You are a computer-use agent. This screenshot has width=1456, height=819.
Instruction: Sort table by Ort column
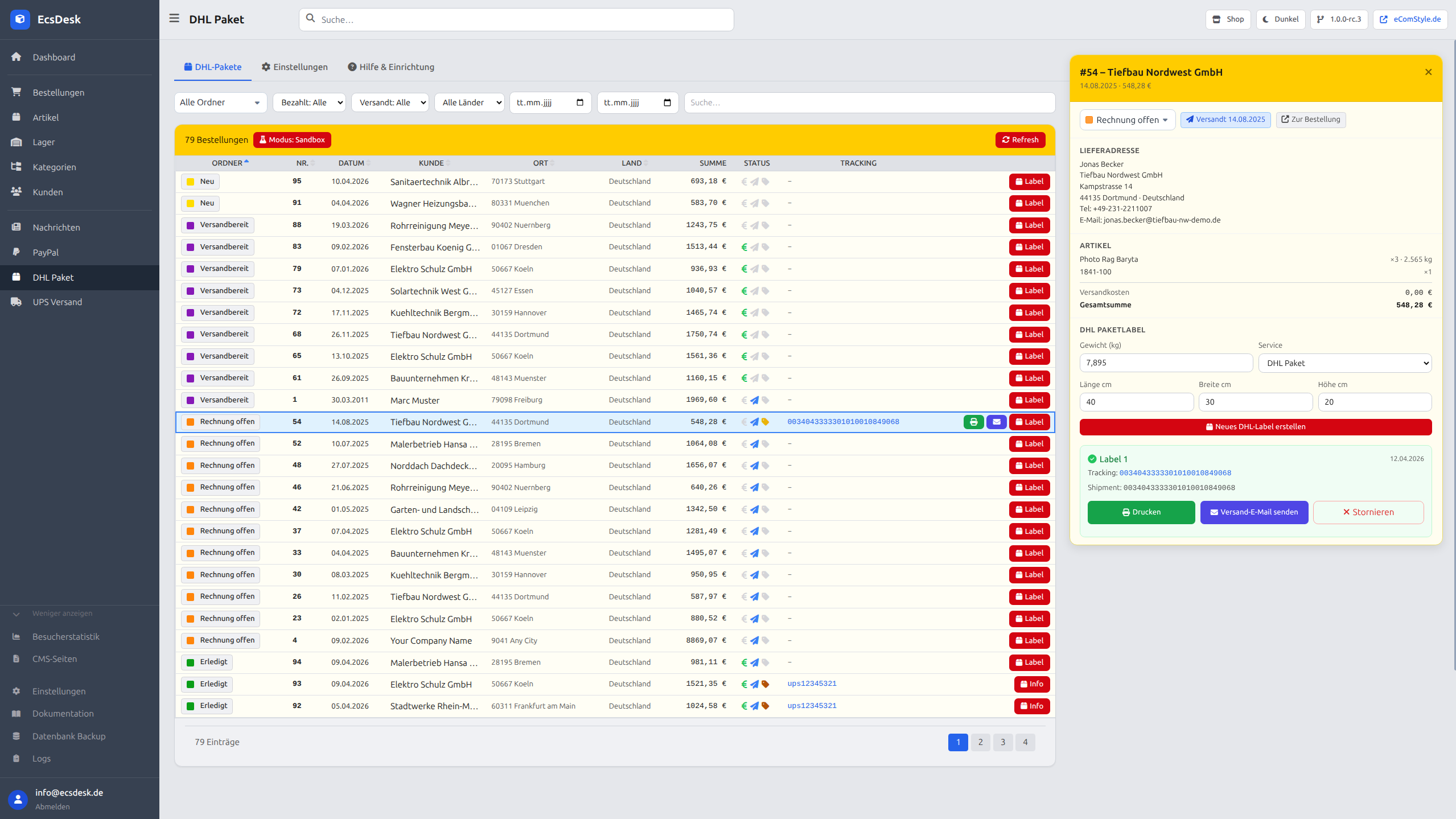[x=544, y=163]
